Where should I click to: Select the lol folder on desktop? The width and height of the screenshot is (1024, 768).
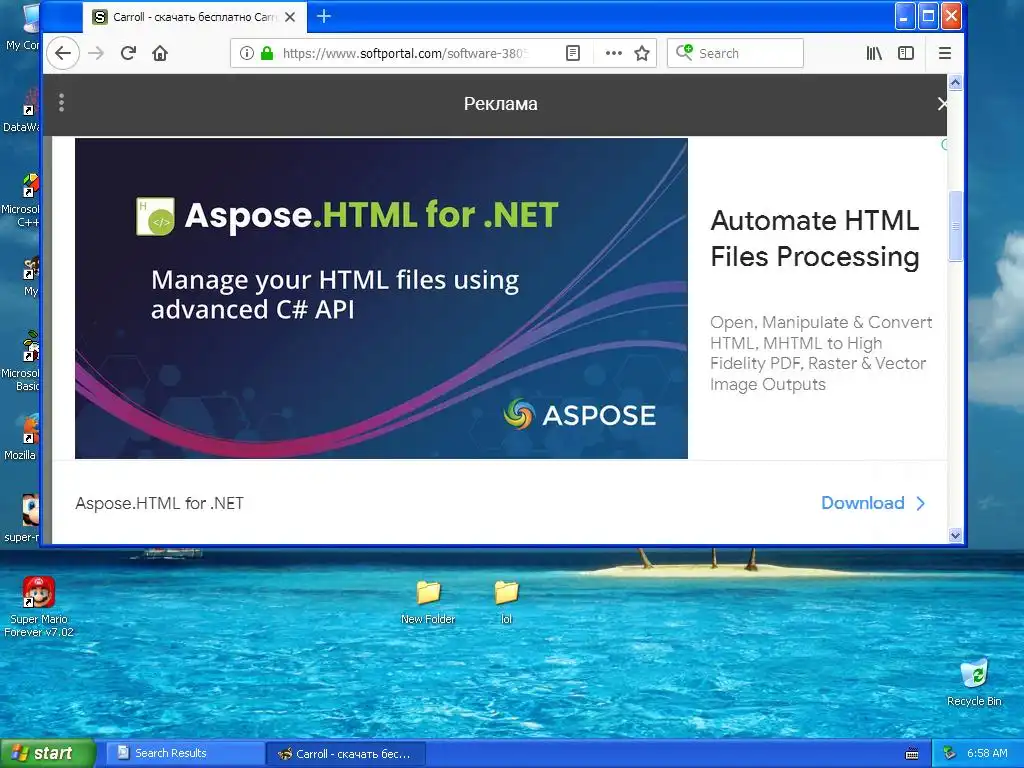click(x=506, y=602)
